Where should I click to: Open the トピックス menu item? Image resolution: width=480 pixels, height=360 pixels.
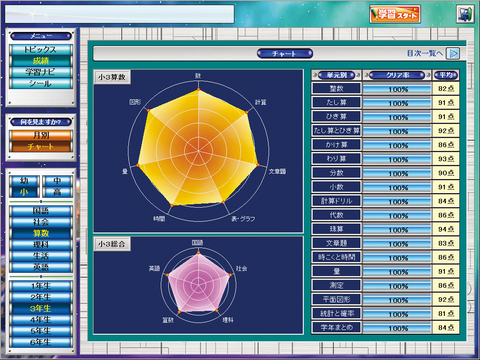[41, 50]
